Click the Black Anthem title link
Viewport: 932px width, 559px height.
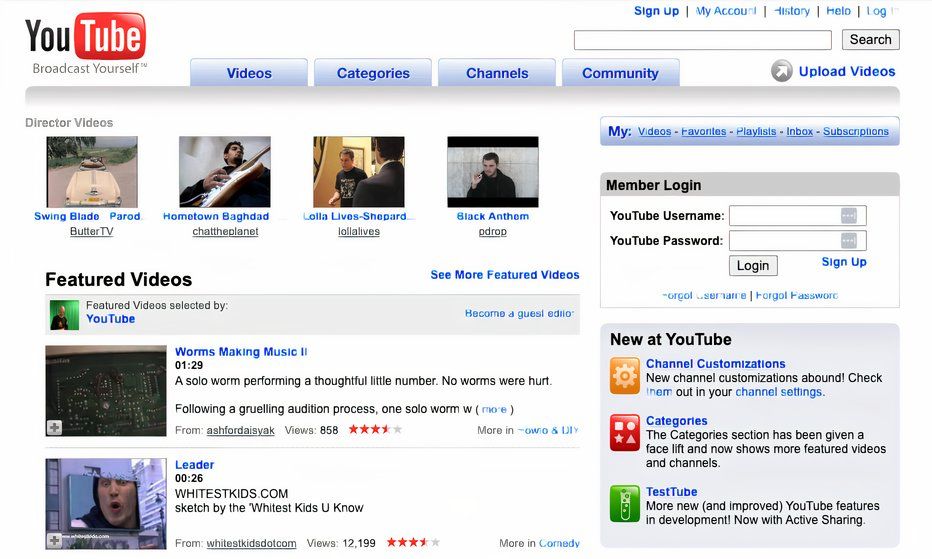[x=493, y=216]
